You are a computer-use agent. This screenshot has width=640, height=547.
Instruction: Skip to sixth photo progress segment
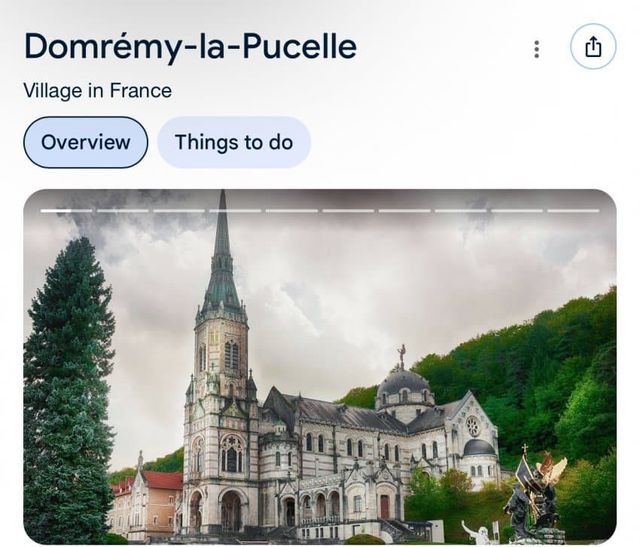pyautogui.click(x=348, y=211)
